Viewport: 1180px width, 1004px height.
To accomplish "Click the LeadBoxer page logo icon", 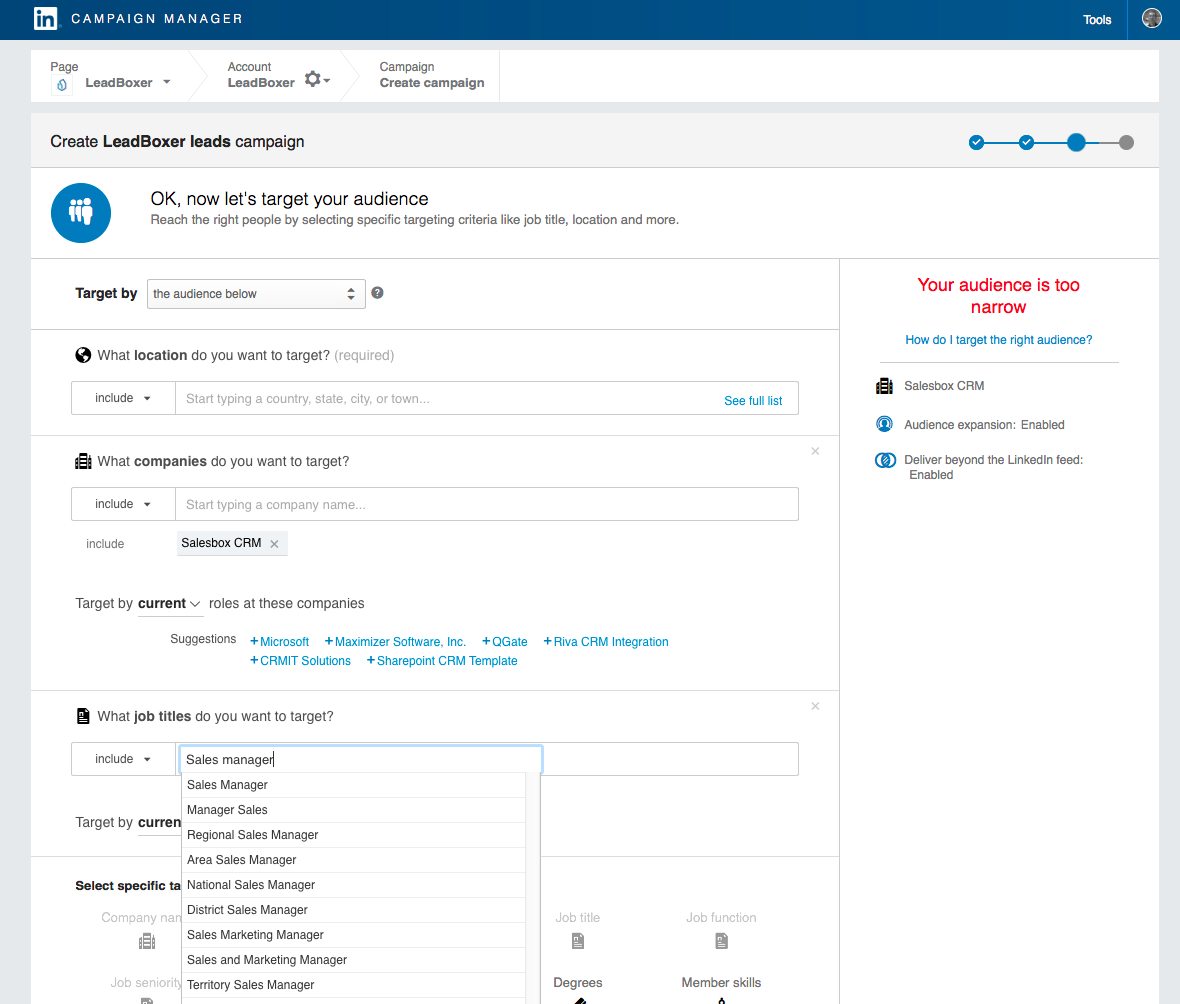I will [62, 84].
